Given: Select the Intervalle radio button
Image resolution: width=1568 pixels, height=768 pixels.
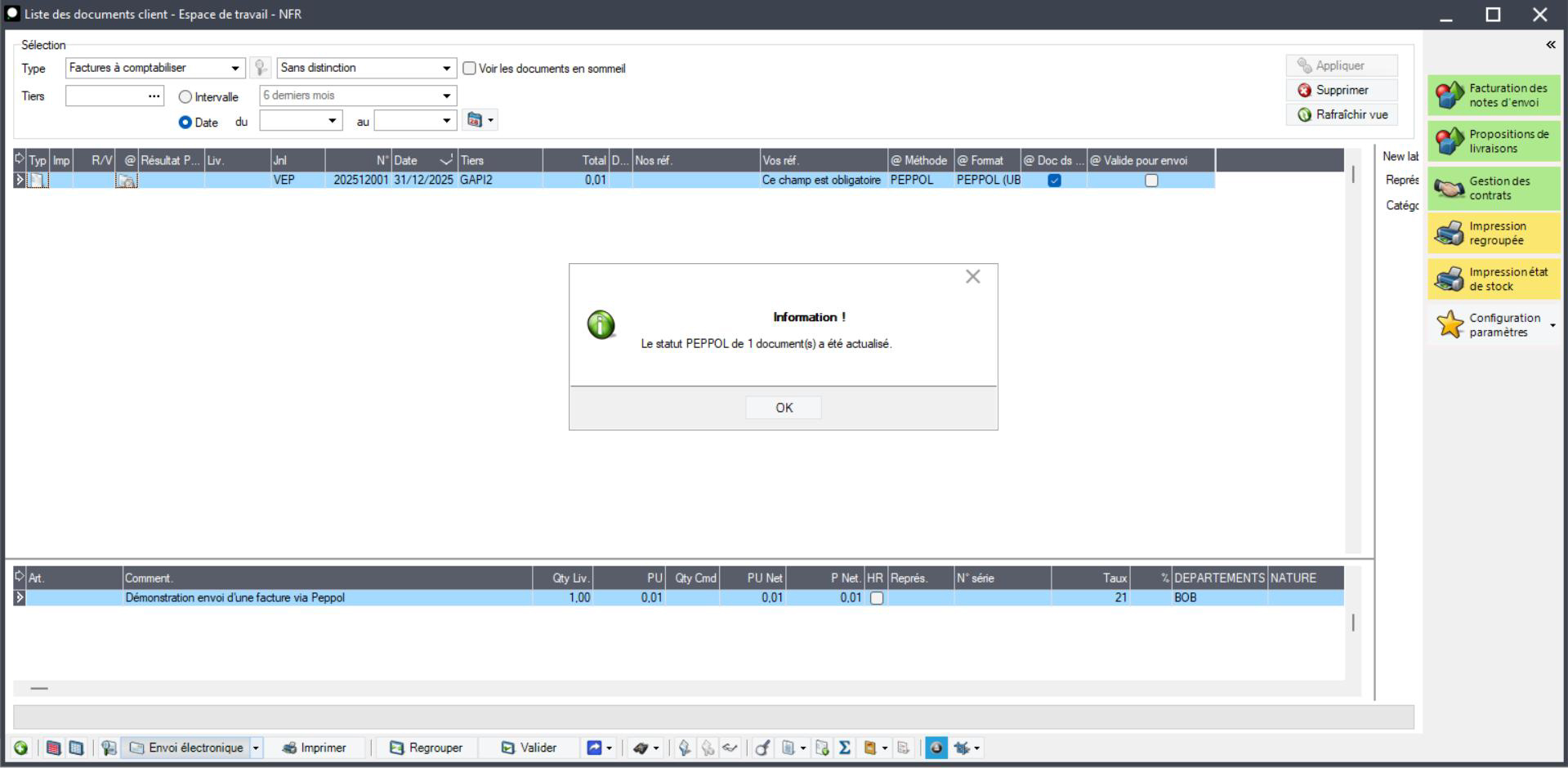Looking at the screenshot, I should (185, 97).
